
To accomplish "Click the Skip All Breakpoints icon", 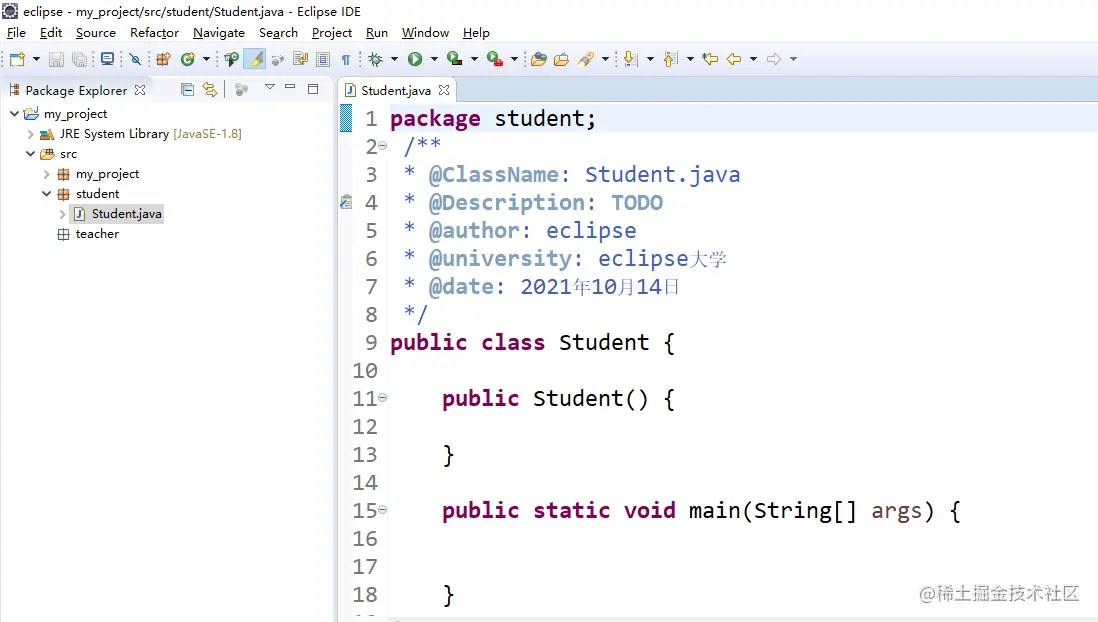I will click(135, 60).
